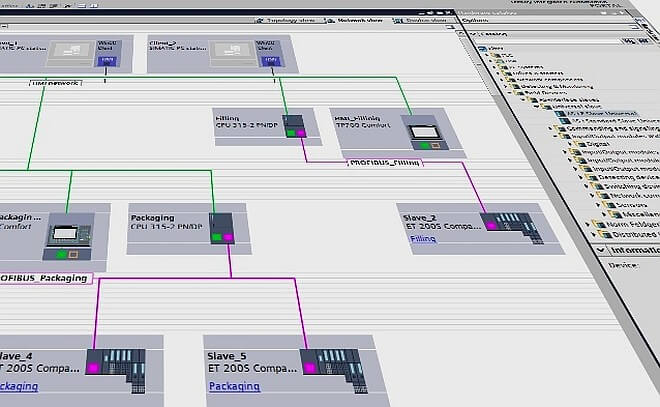This screenshot has height=407, width=660.
Task: Click the magenta PROFIBUS port on Filling CPU
Action: [x=301, y=133]
